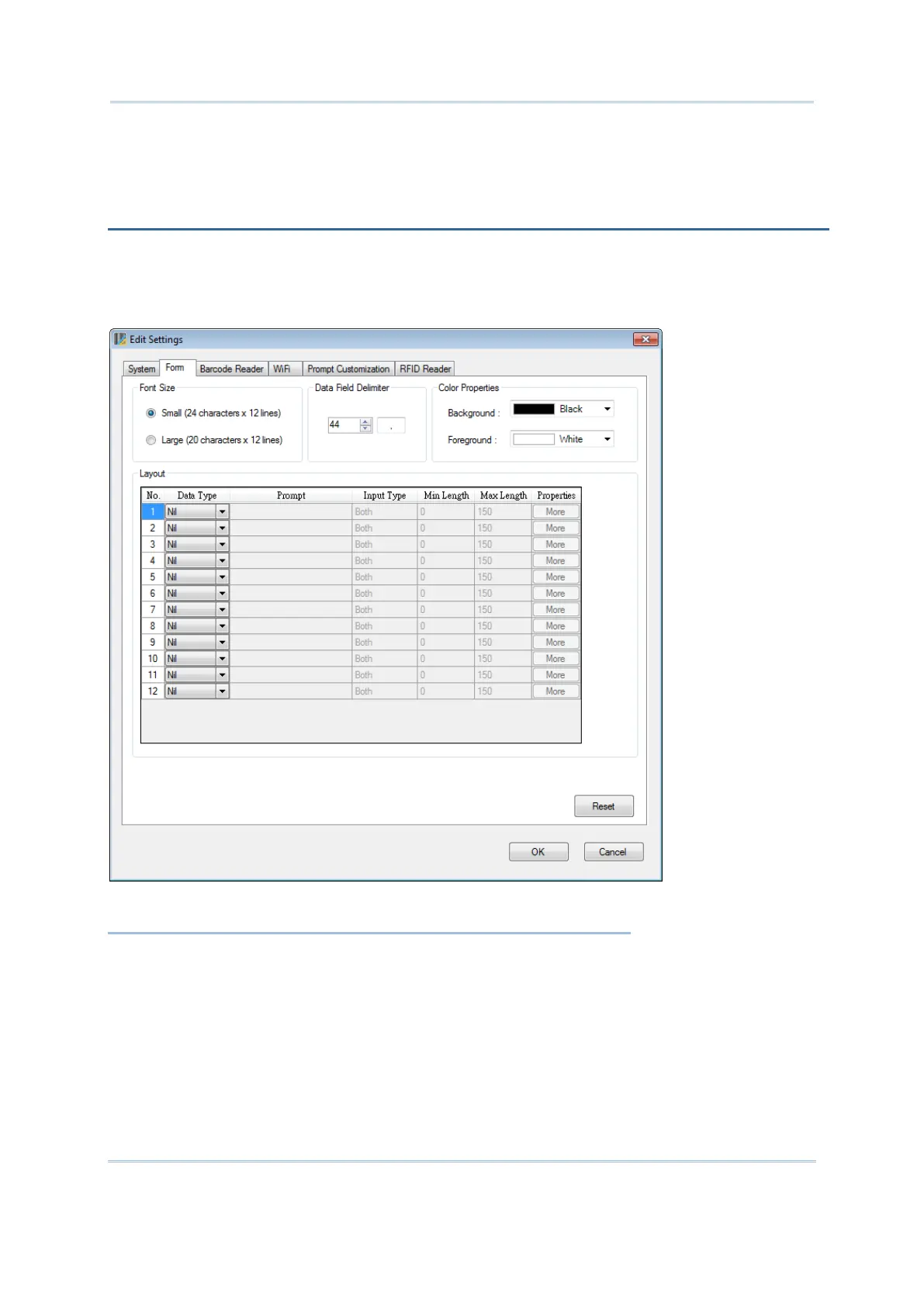Expand Data Type dropdown in row 8

tap(222, 626)
